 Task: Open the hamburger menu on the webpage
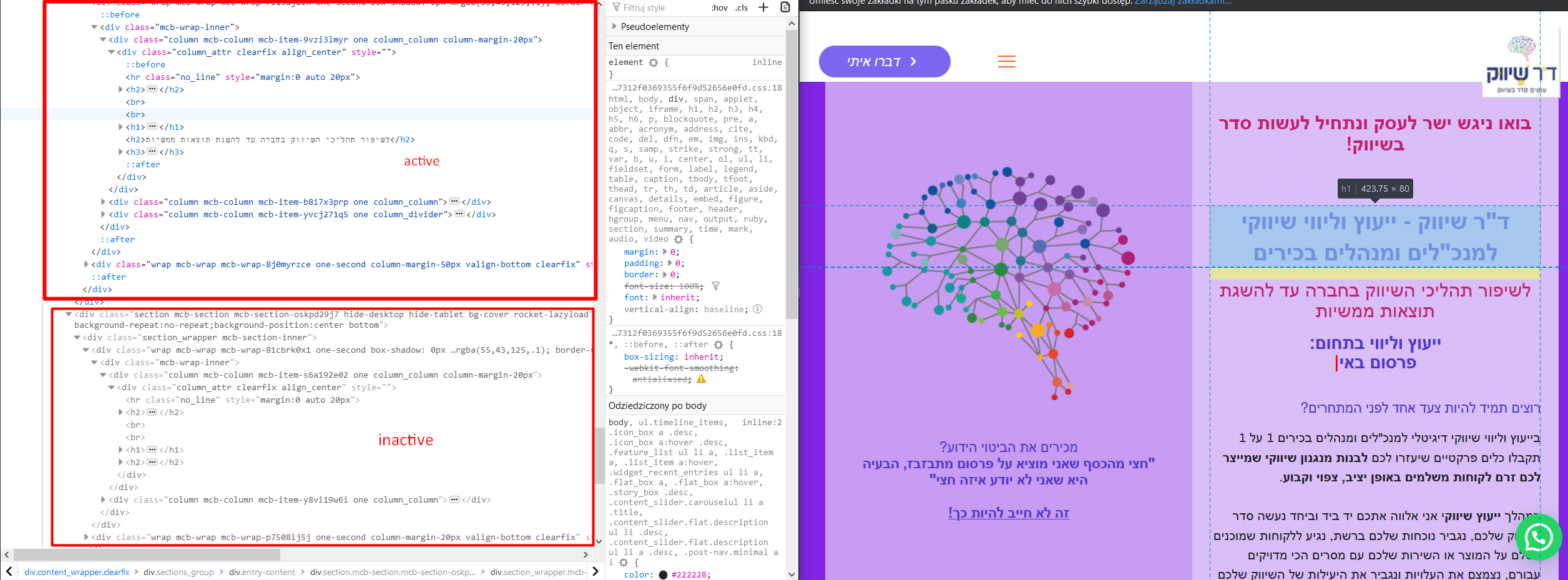1007,61
